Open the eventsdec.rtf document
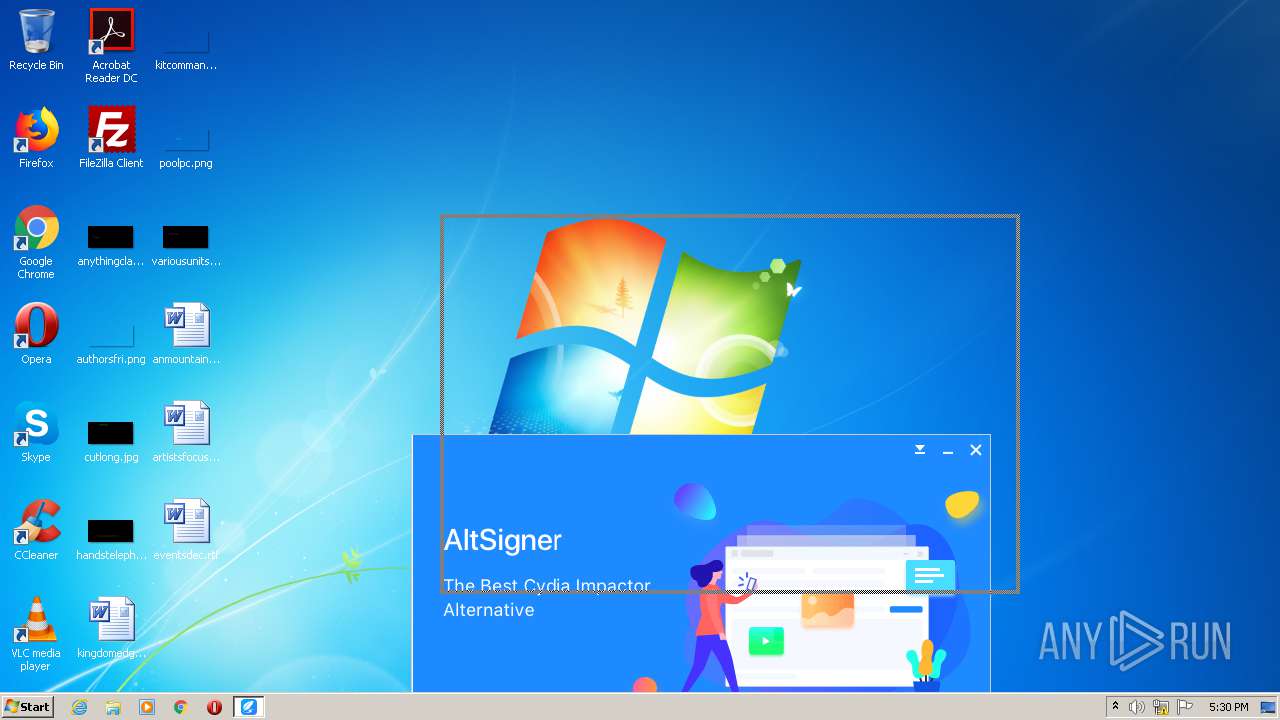 [186, 530]
